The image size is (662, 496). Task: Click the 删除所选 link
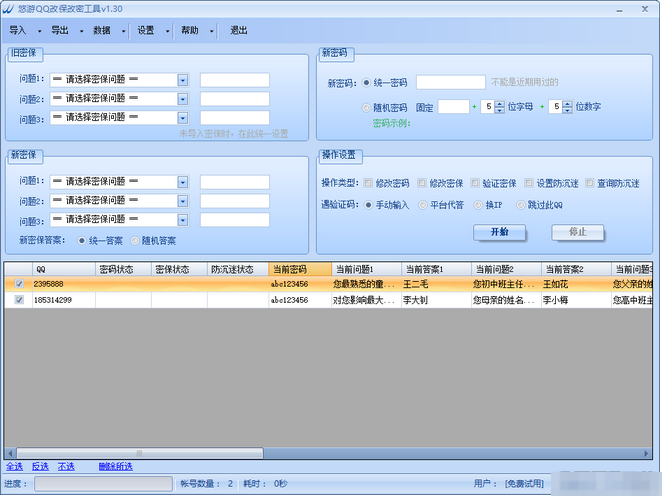[115, 466]
